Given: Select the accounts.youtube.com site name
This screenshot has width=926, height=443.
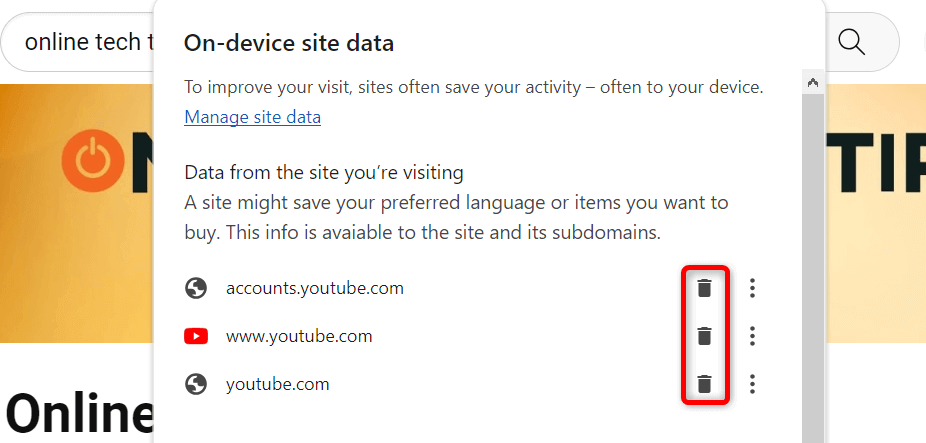Looking at the screenshot, I should click(x=315, y=288).
